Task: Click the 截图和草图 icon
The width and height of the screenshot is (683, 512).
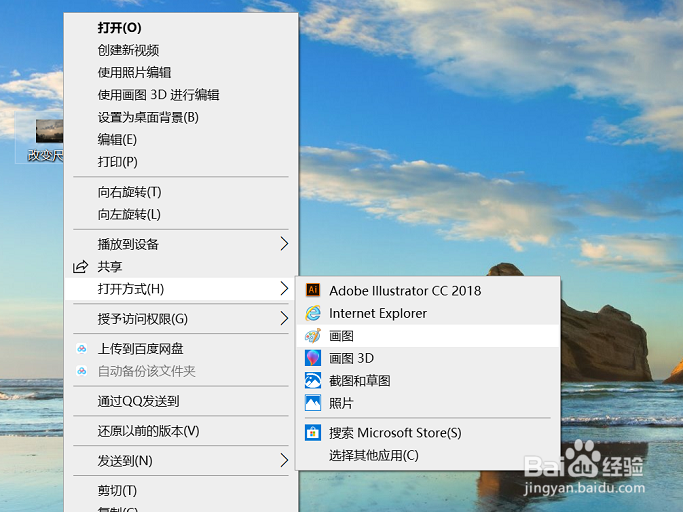Action: [313, 380]
